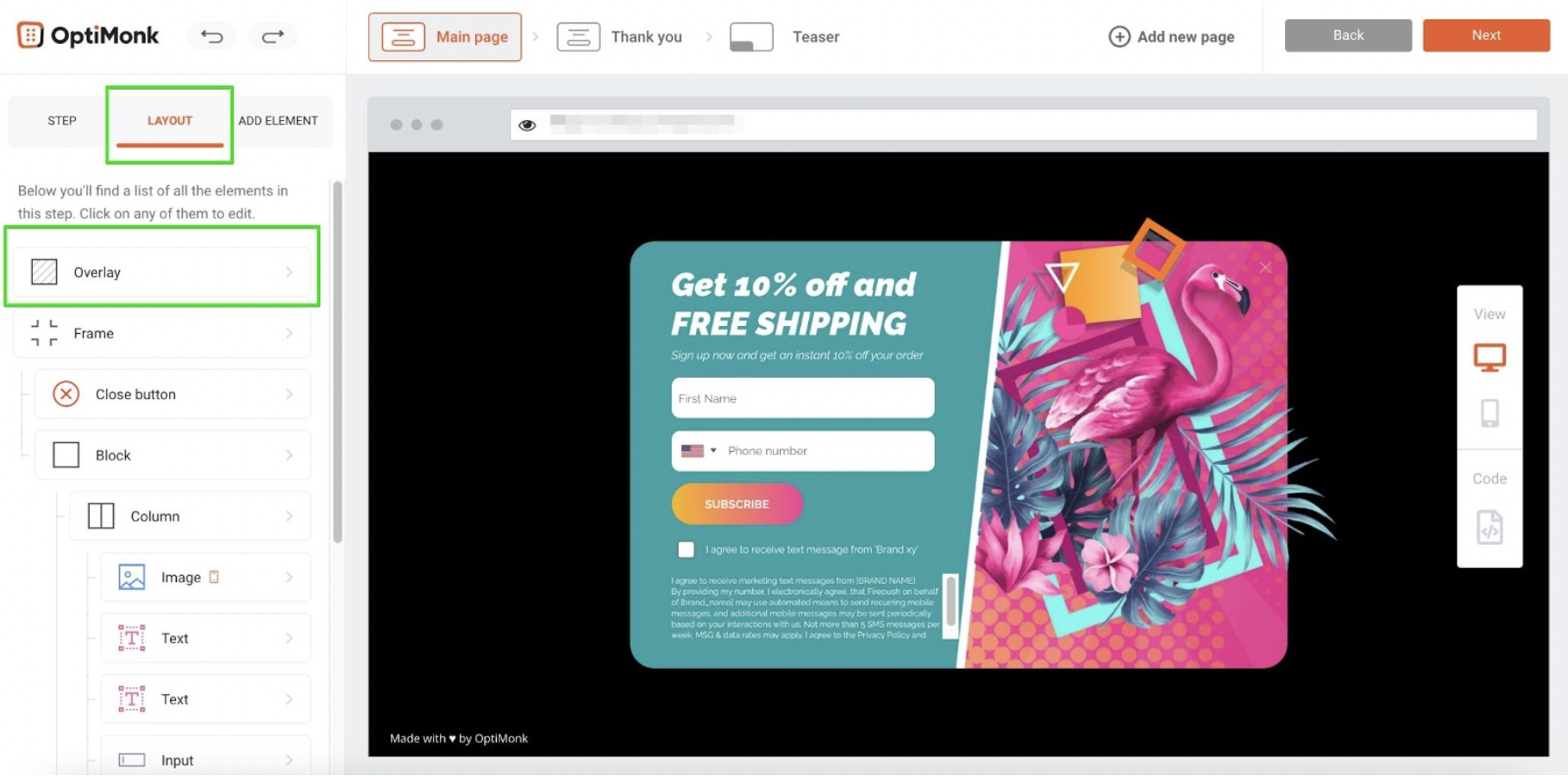1568x776 pixels.
Task: Click Add new page
Action: click(1171, 37)
